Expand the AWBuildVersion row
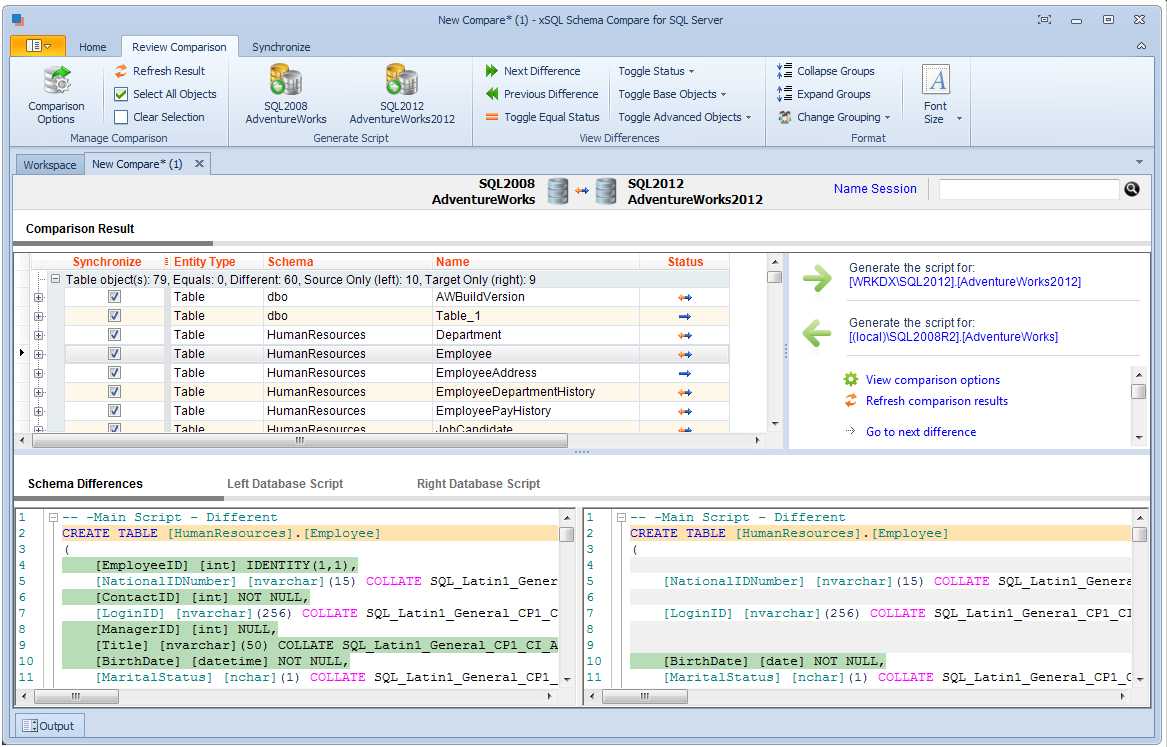The height and width of the screenshot is (747, 1167). coord(39,298)
